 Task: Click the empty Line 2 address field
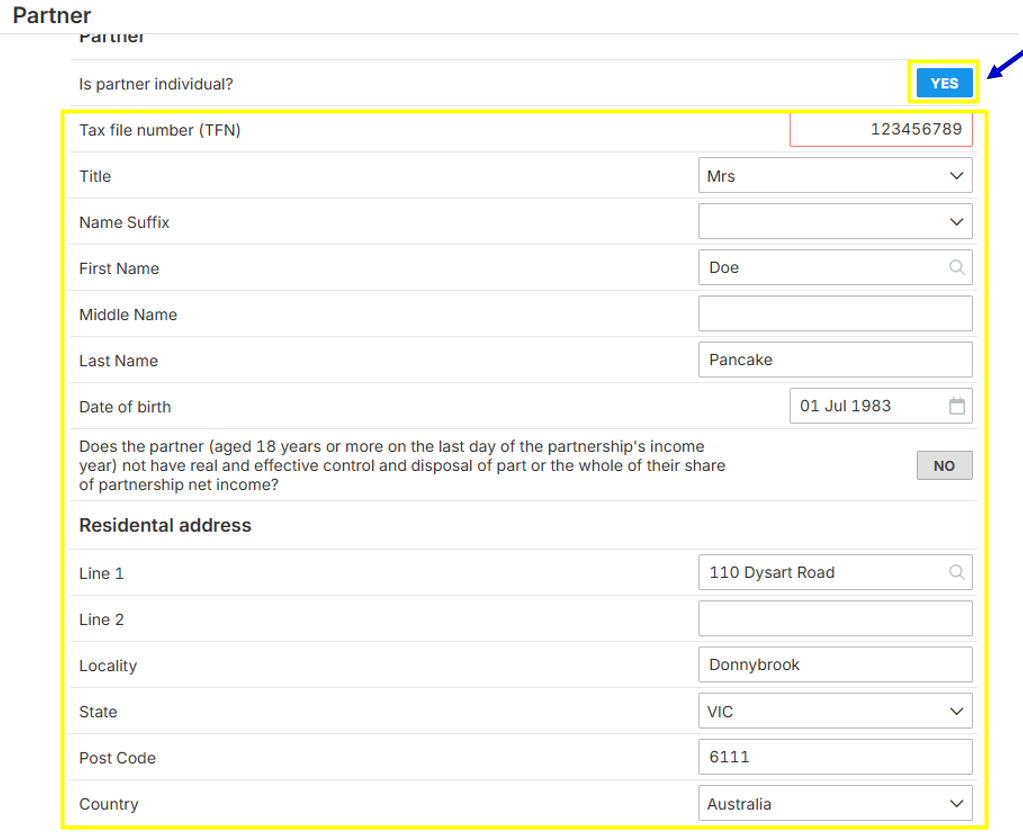click(835, 618)
